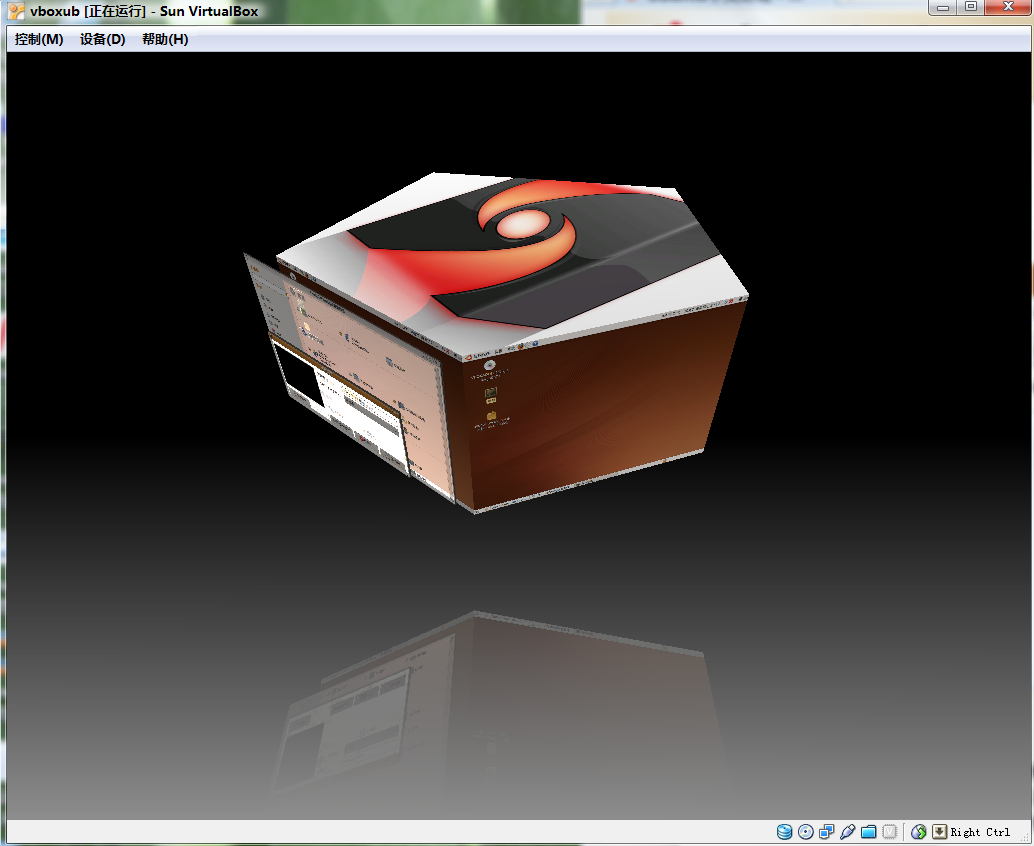Click the CD/DVD drive status icon
Viewport: 1034px width, 846px height.
click(x=805, y=832)
